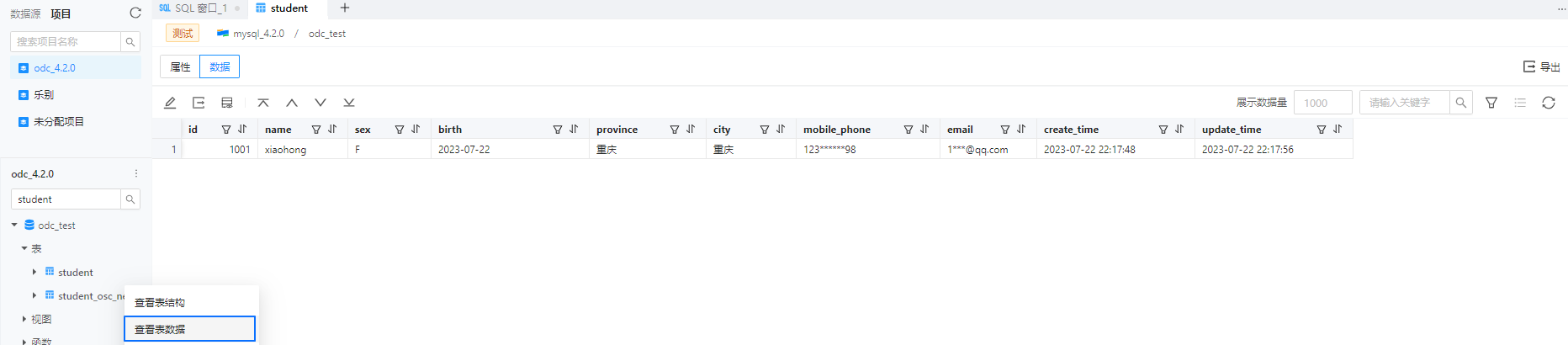Expand the 视图 views folder
Screen dimensions: 1568x345
tap(24, 319)
